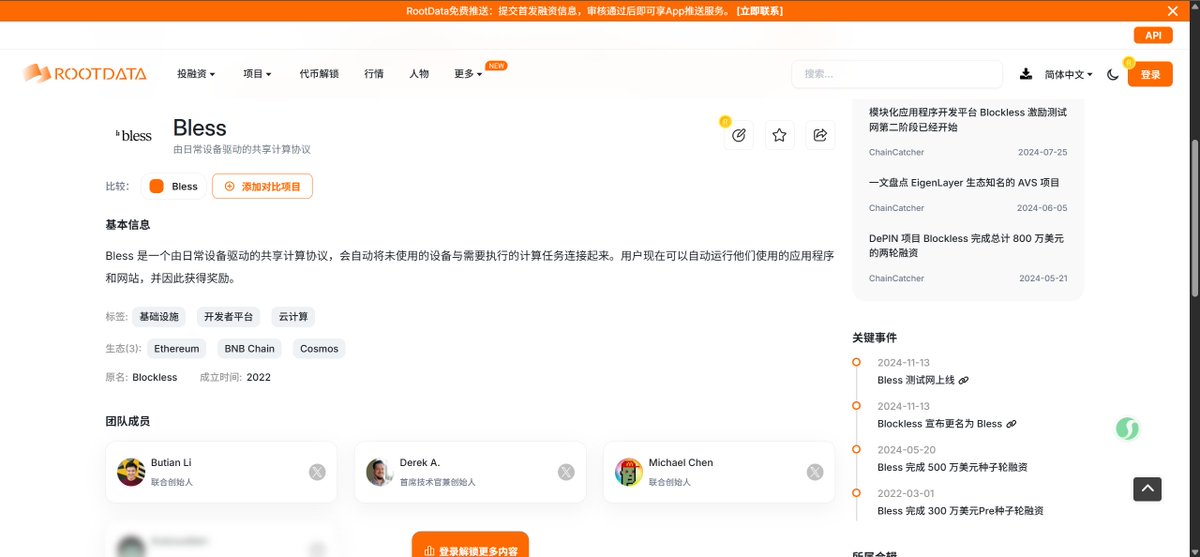This screenshot has height=557, width=1200.
Task: Select the 开发者平台 tag
Action: [228, 317]
